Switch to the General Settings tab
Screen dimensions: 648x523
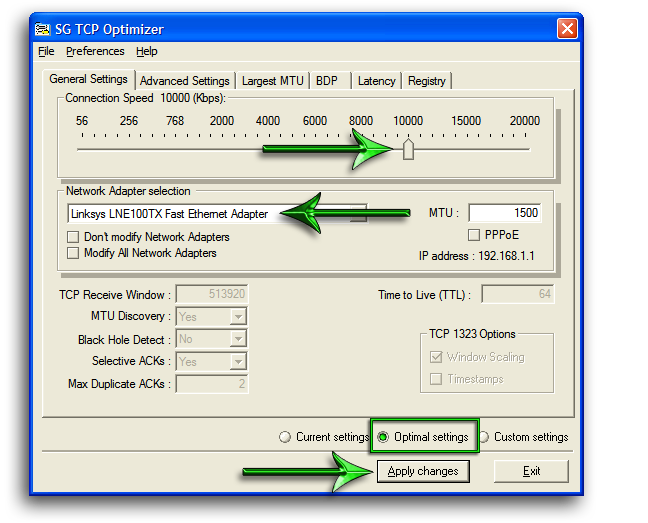point(88,79)
